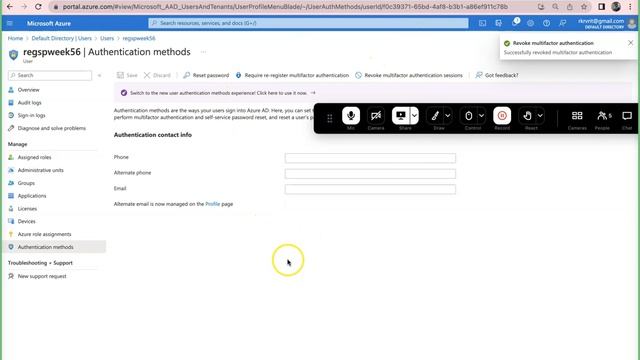This screenshot has width=640, height=360.
Task: Open the header feedback icon
Action: [x=562, y=23]
